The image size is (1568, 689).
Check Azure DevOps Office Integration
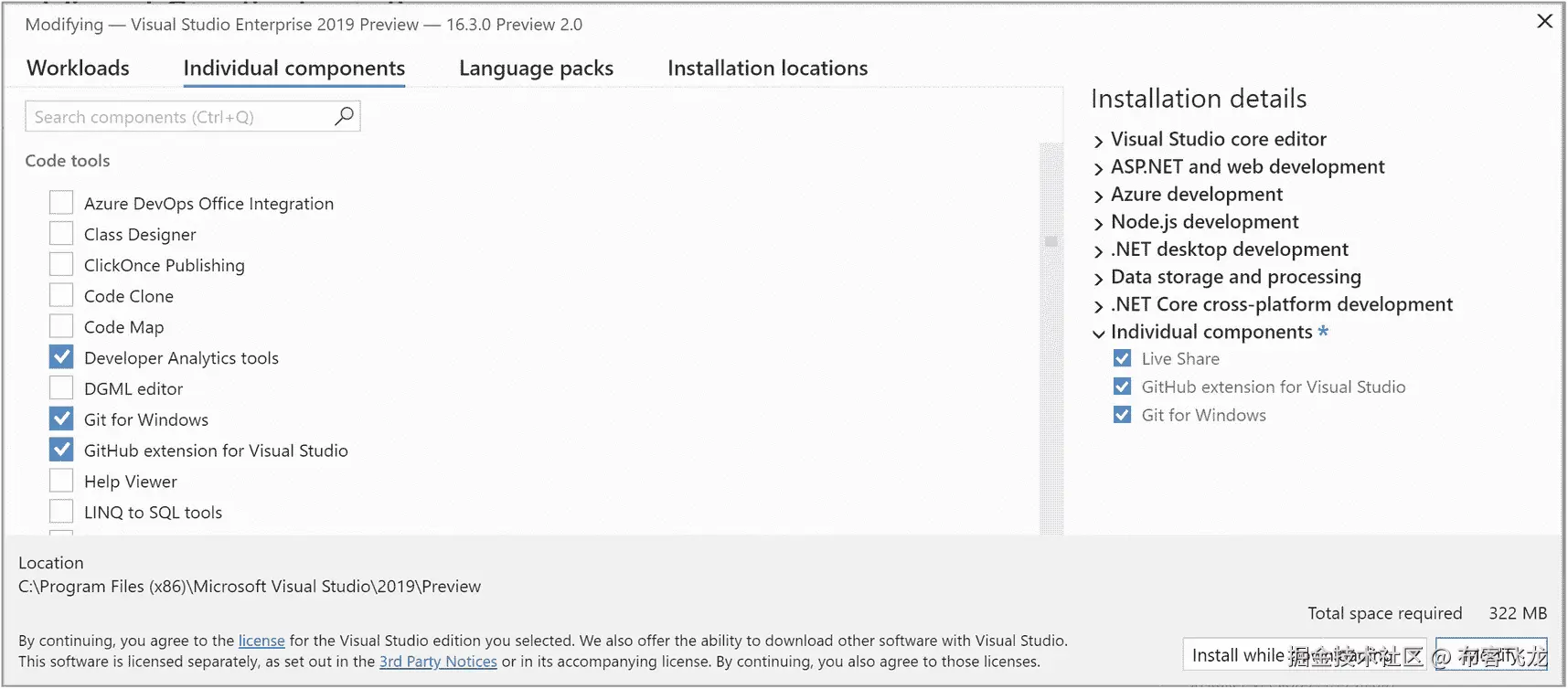(x=61, y=203)
